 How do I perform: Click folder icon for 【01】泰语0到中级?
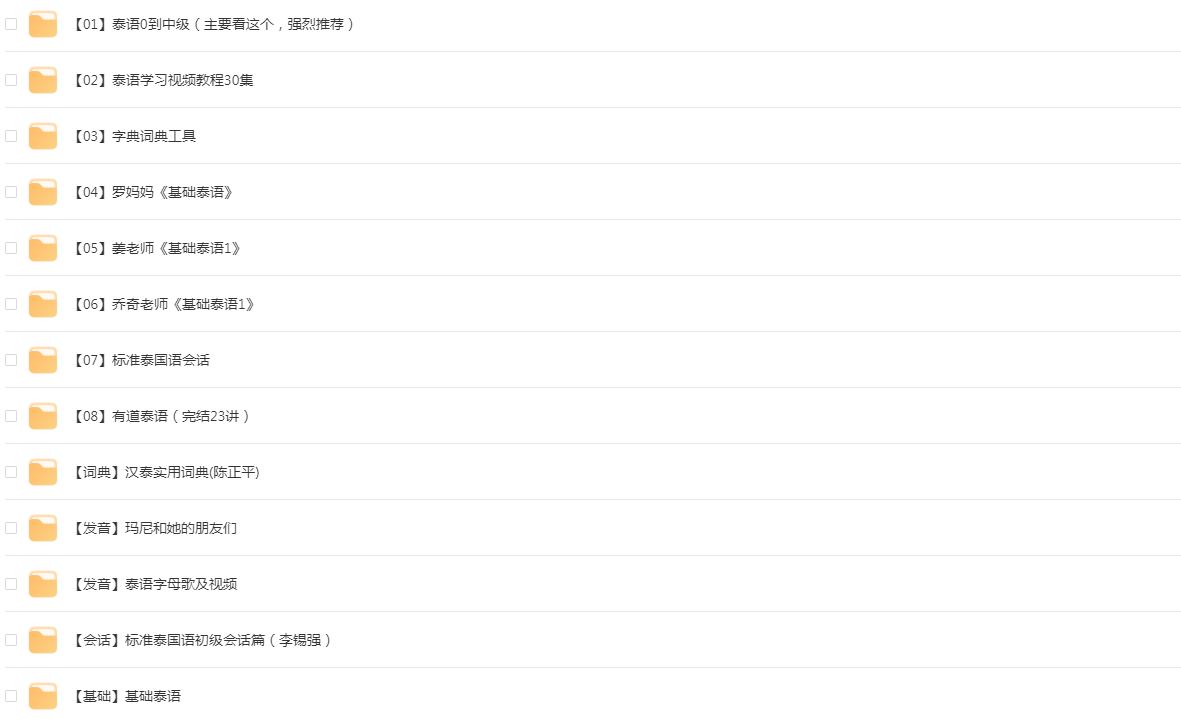[x=43, y=24]
